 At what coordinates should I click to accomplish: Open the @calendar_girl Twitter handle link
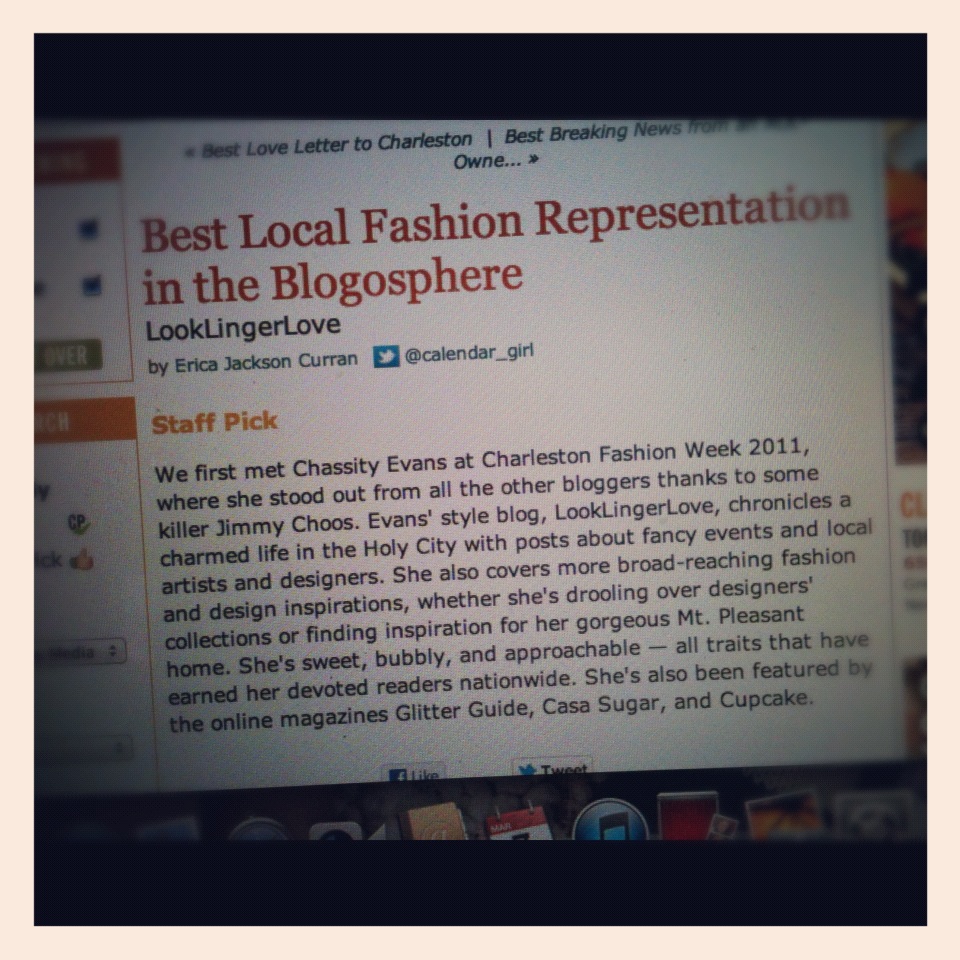coord(469,353)
